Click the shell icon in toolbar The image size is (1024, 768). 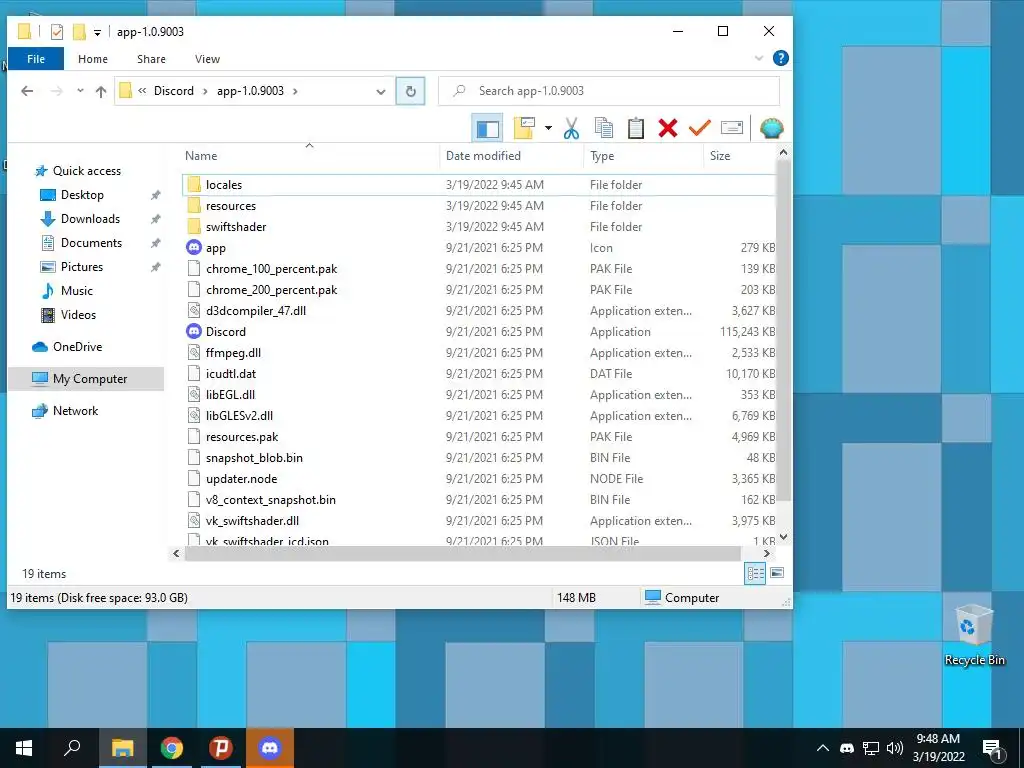(x=771, y=128)
